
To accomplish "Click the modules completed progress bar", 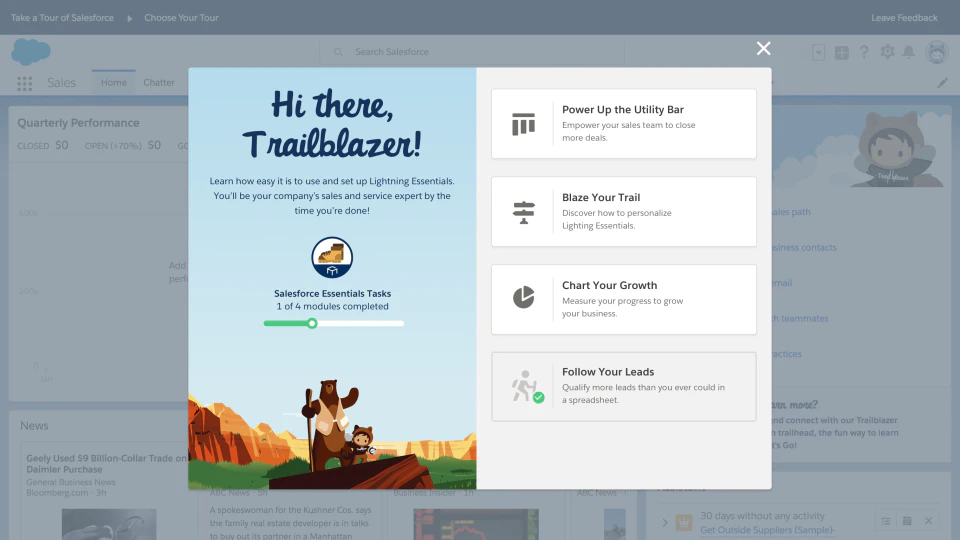I will click(334, 323).
